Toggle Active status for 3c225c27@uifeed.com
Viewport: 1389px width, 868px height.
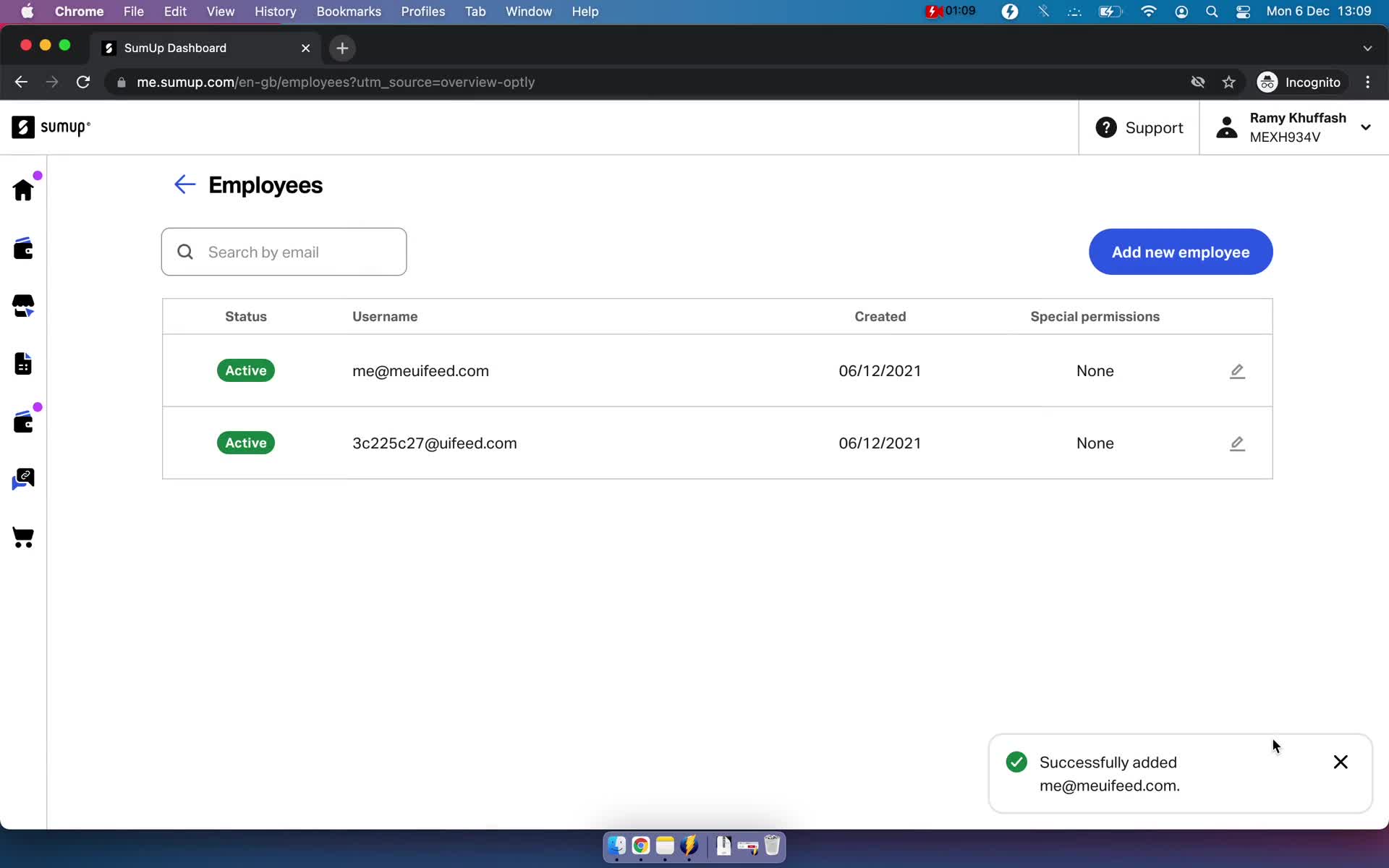click(x=246, y=443)
